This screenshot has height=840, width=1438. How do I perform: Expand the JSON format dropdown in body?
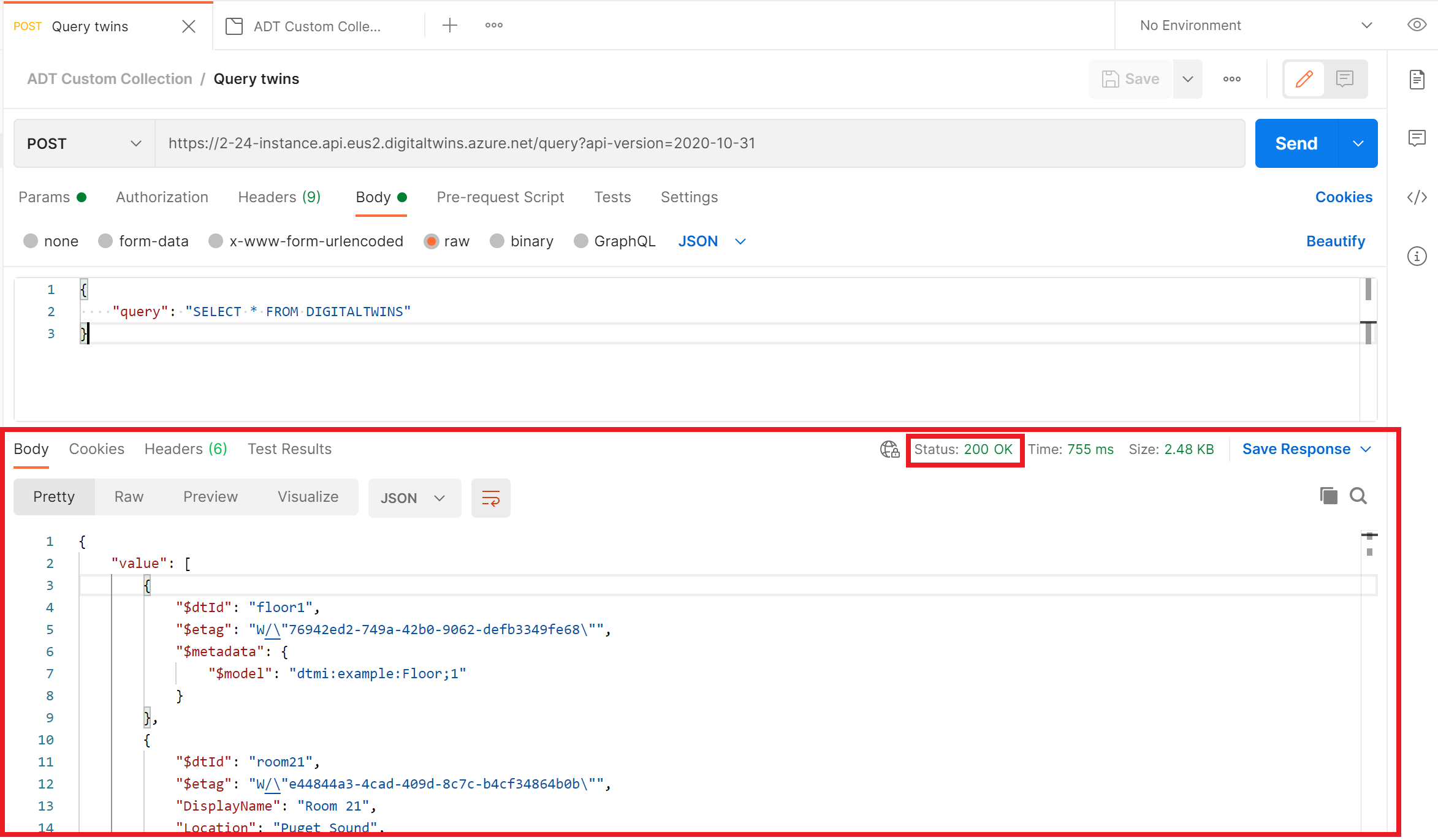(740, 241)
